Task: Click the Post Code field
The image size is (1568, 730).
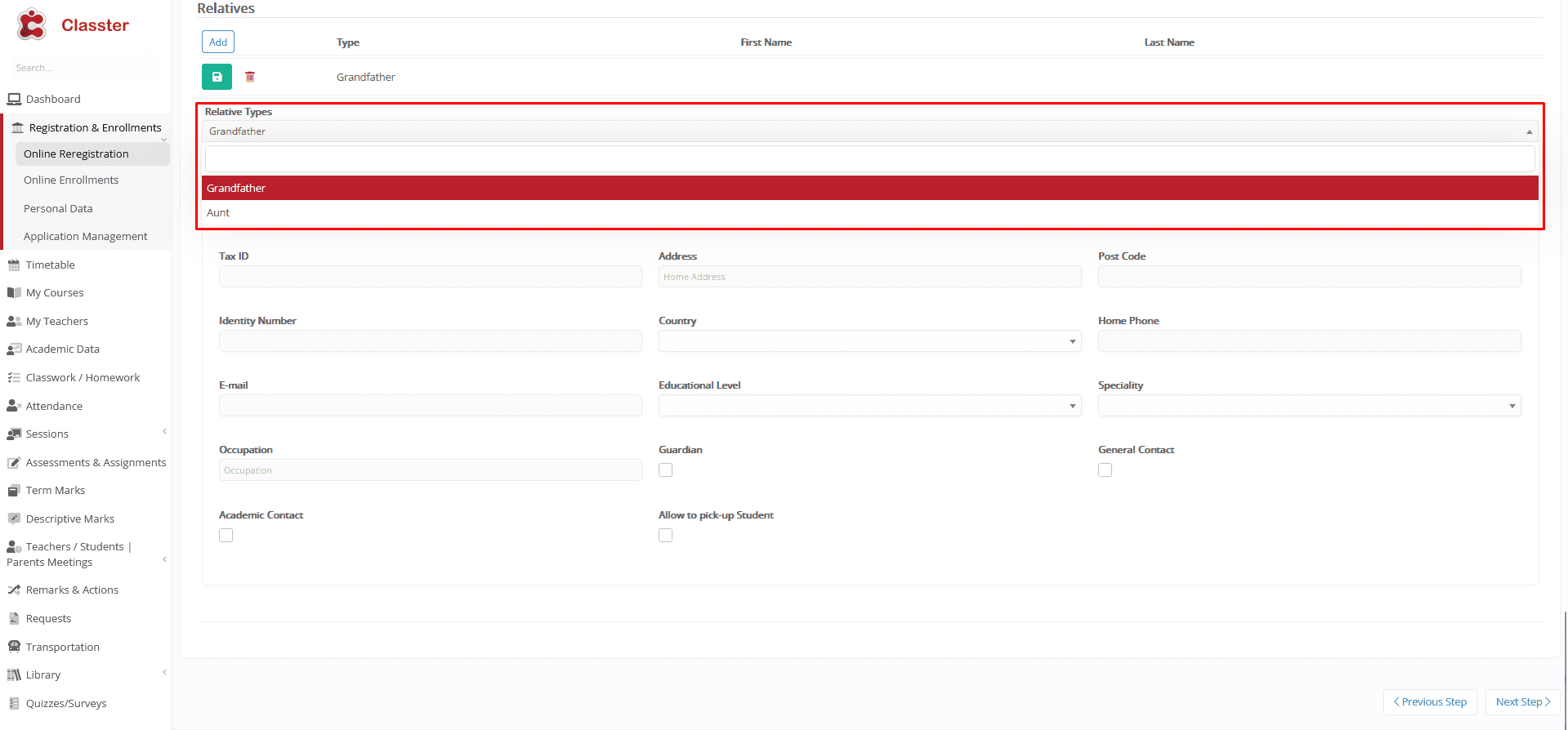Action: 1310,277
